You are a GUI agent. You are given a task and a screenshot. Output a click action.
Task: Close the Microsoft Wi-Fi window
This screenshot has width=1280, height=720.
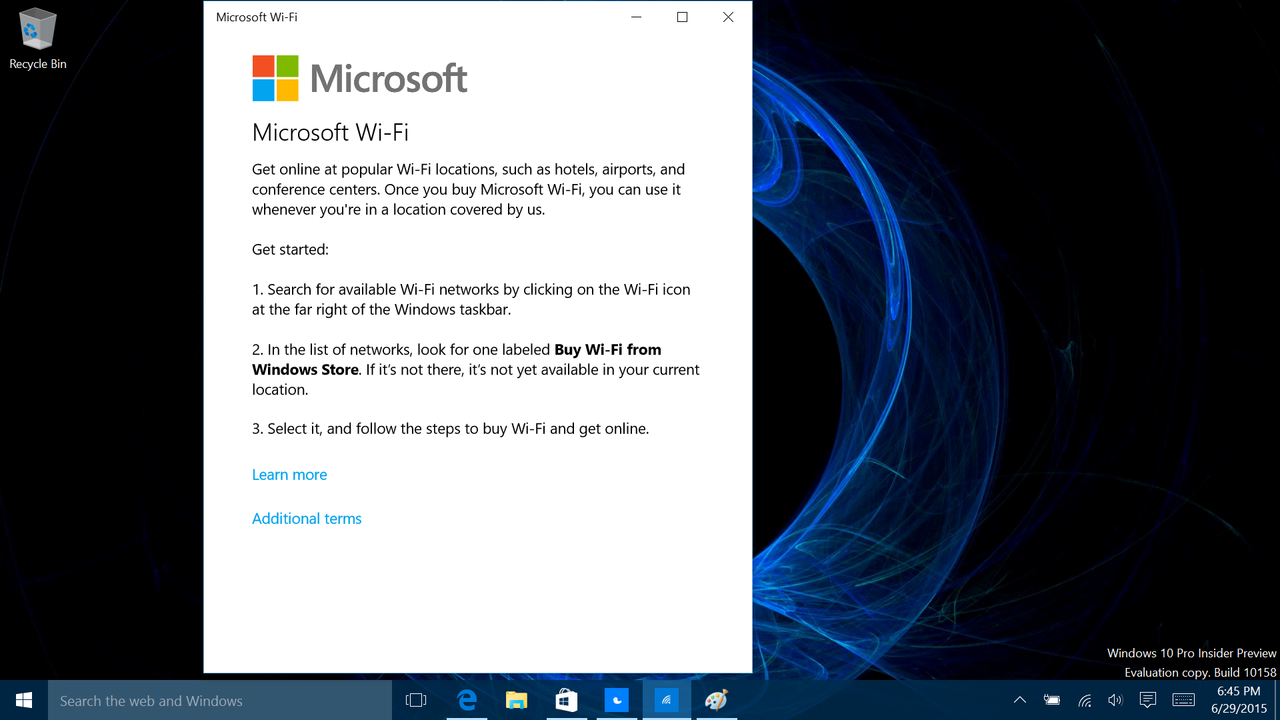(728, 17)
